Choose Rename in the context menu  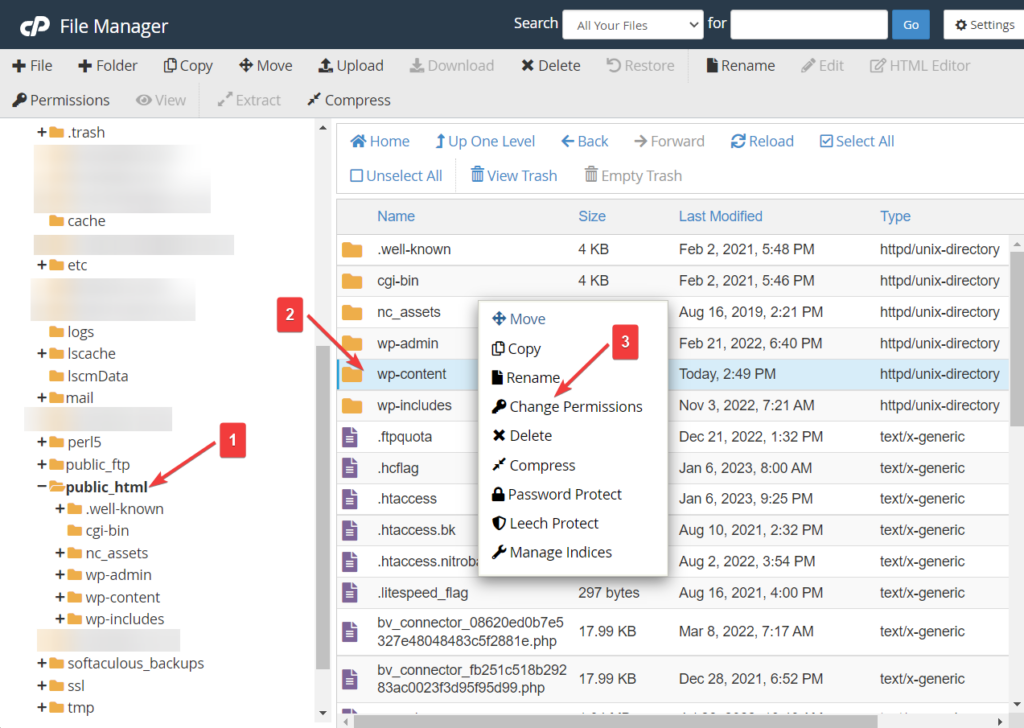coord(526,377)
